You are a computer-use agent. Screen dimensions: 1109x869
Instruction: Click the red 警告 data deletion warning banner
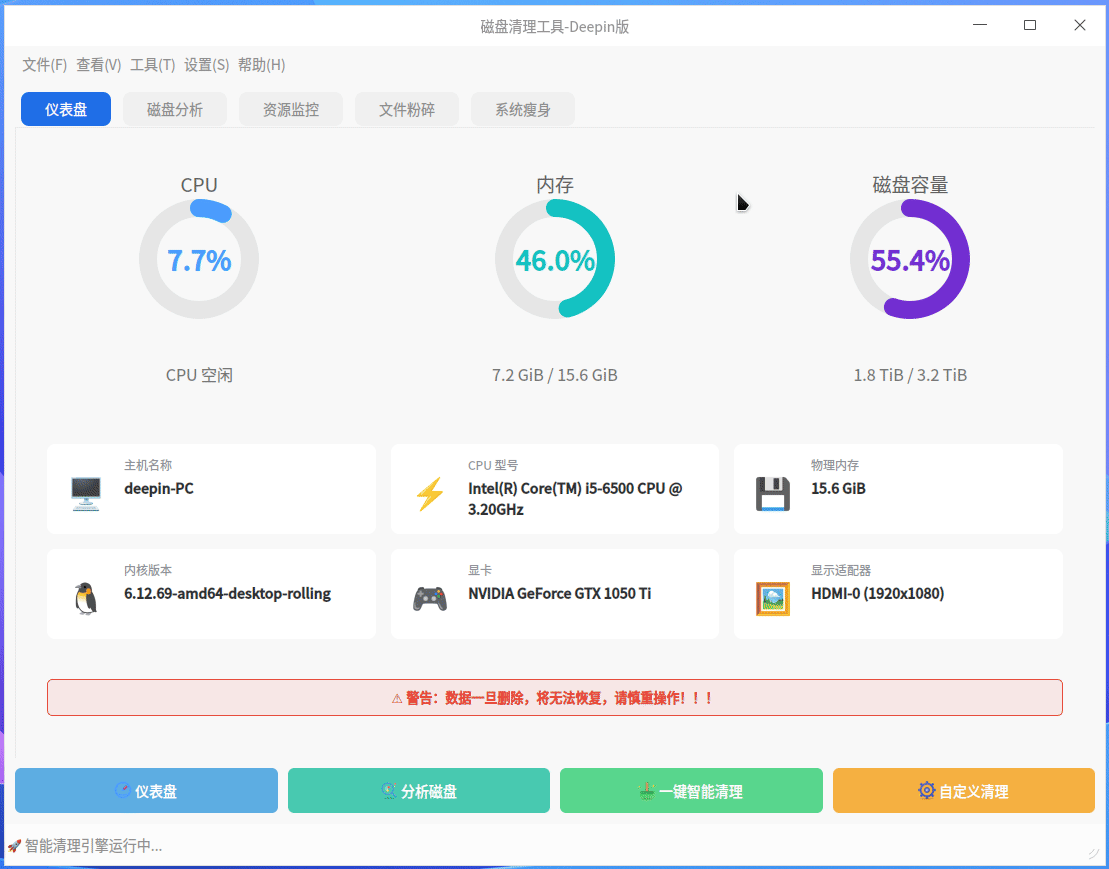554,698
